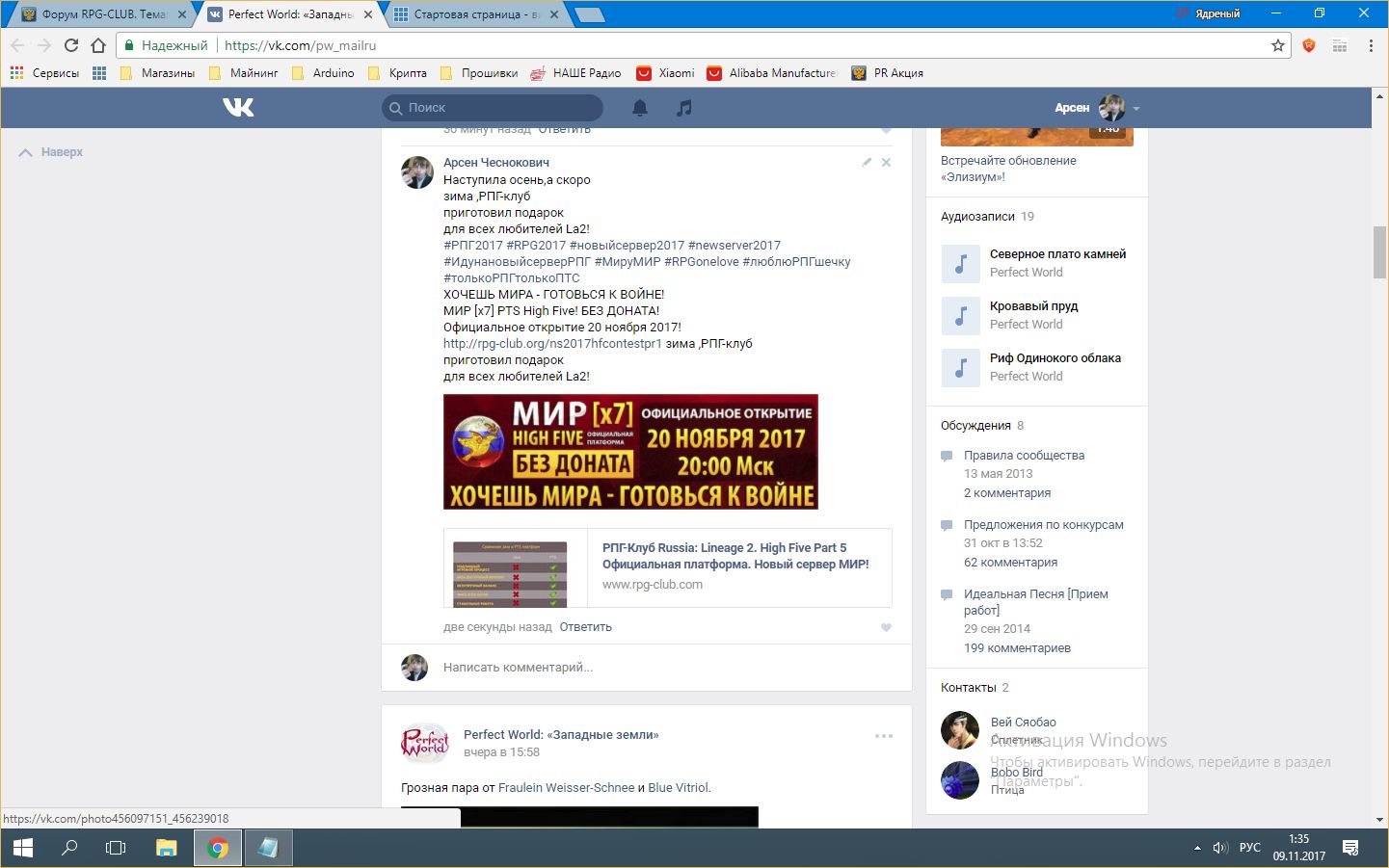1389x868 pixels.
Task: Click the volume speaker tray icon
Action: [x=1220, y=848]
